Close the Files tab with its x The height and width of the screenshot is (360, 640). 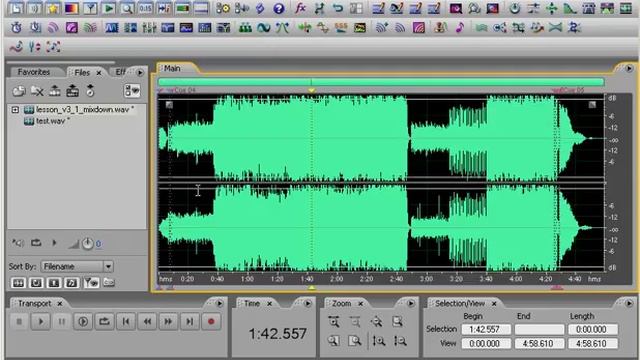point(99,73)
